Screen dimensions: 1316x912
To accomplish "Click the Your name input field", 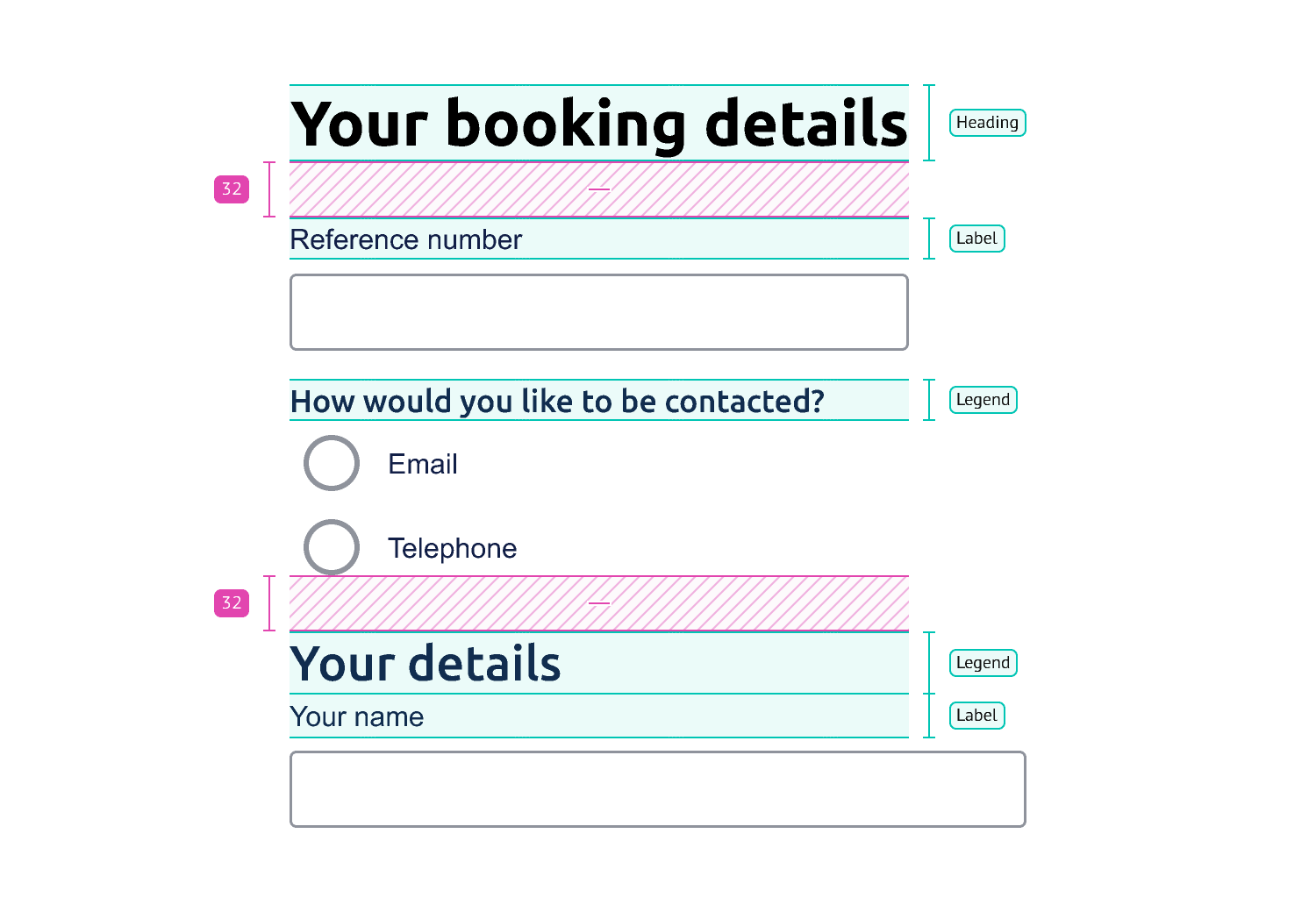I will click(x=658, y=788).
